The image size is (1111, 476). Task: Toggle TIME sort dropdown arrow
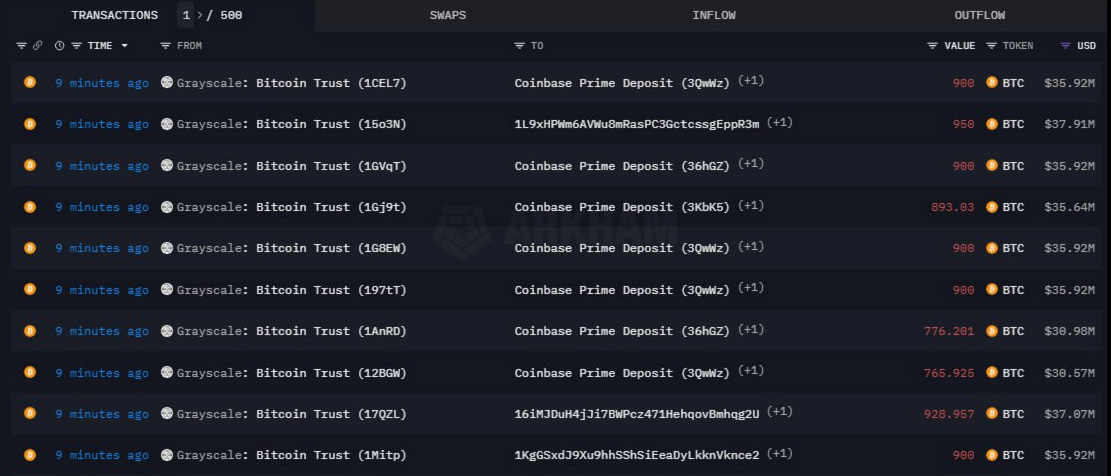click(x=125, y=45)
